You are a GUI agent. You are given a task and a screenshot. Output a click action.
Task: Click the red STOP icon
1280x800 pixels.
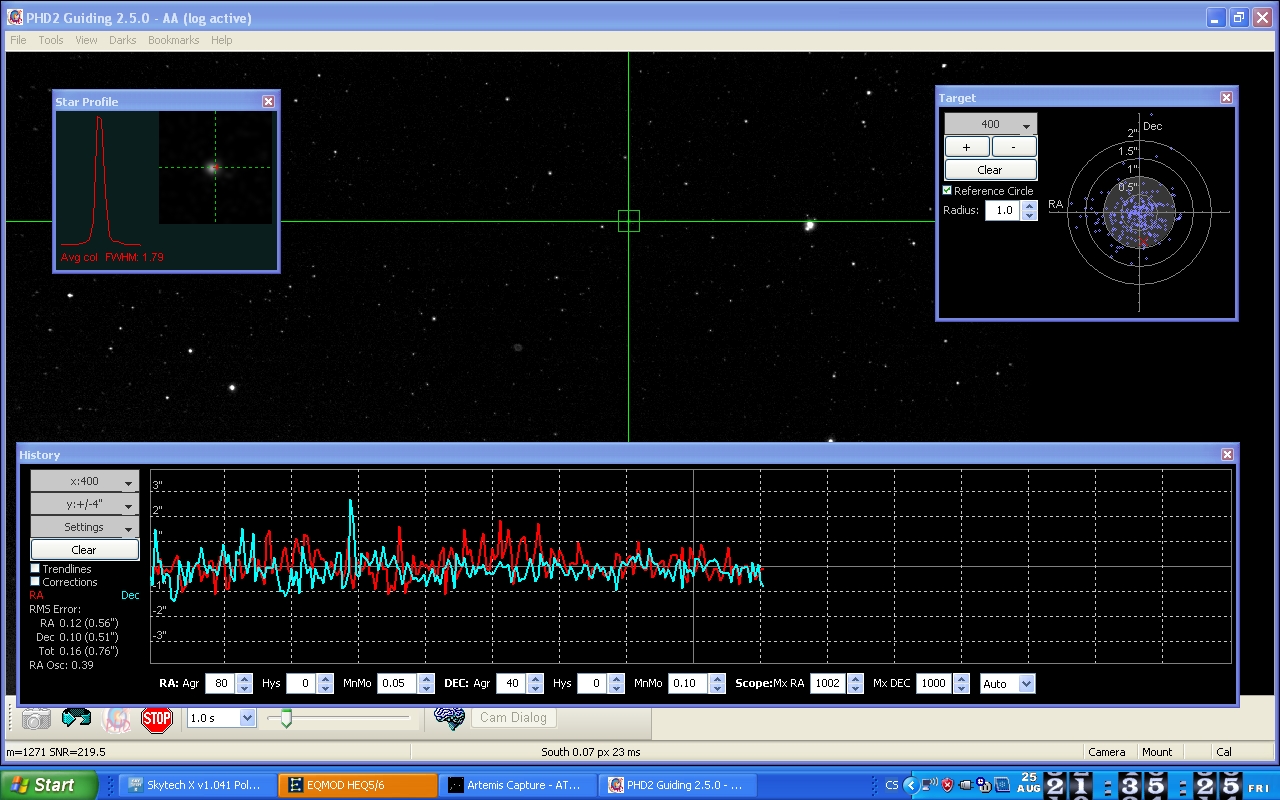157,718
